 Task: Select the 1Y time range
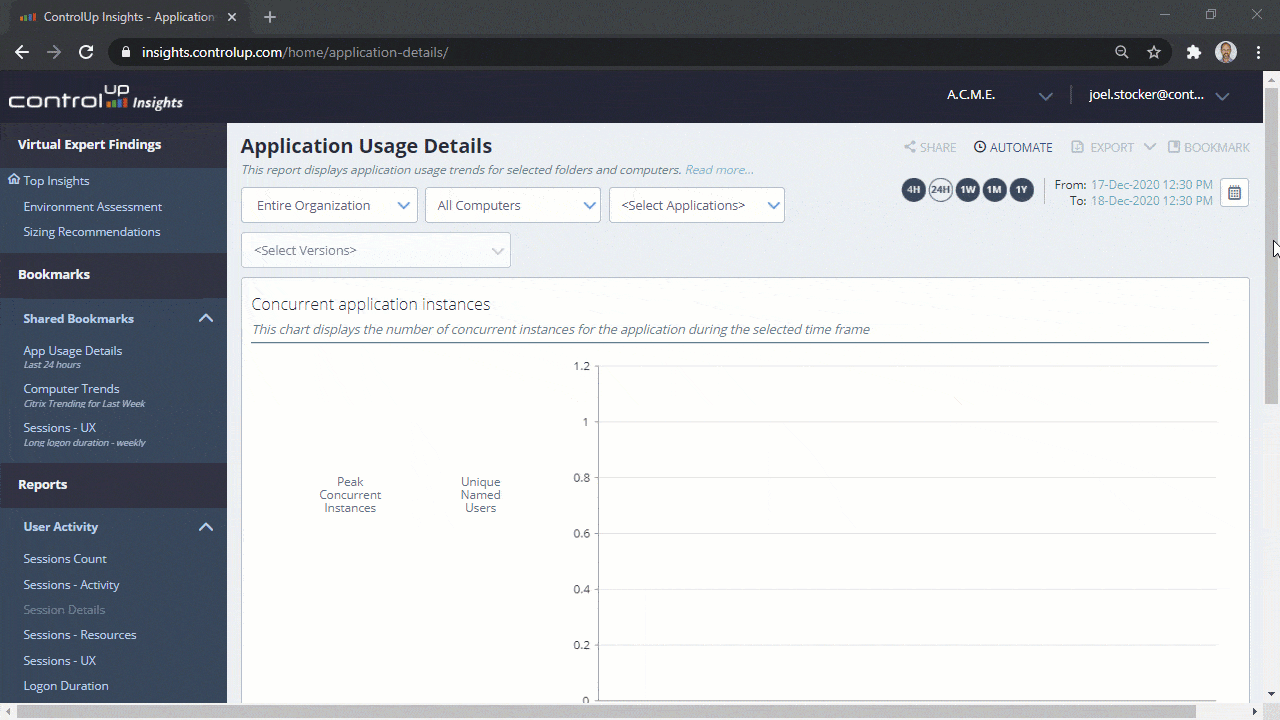(x=1021, y=189)
